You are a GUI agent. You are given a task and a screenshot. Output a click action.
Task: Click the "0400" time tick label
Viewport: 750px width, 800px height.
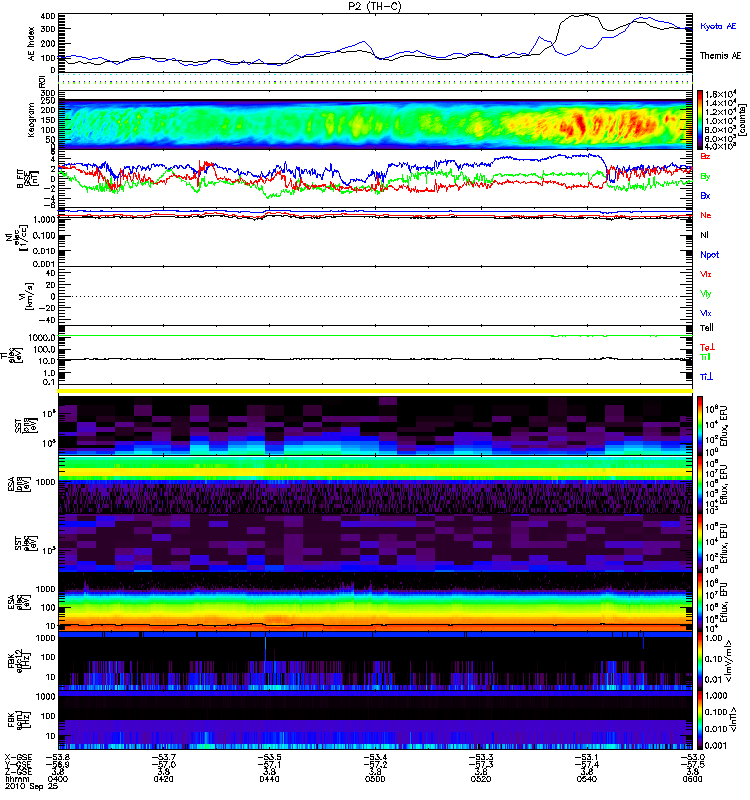click(58, 779)
